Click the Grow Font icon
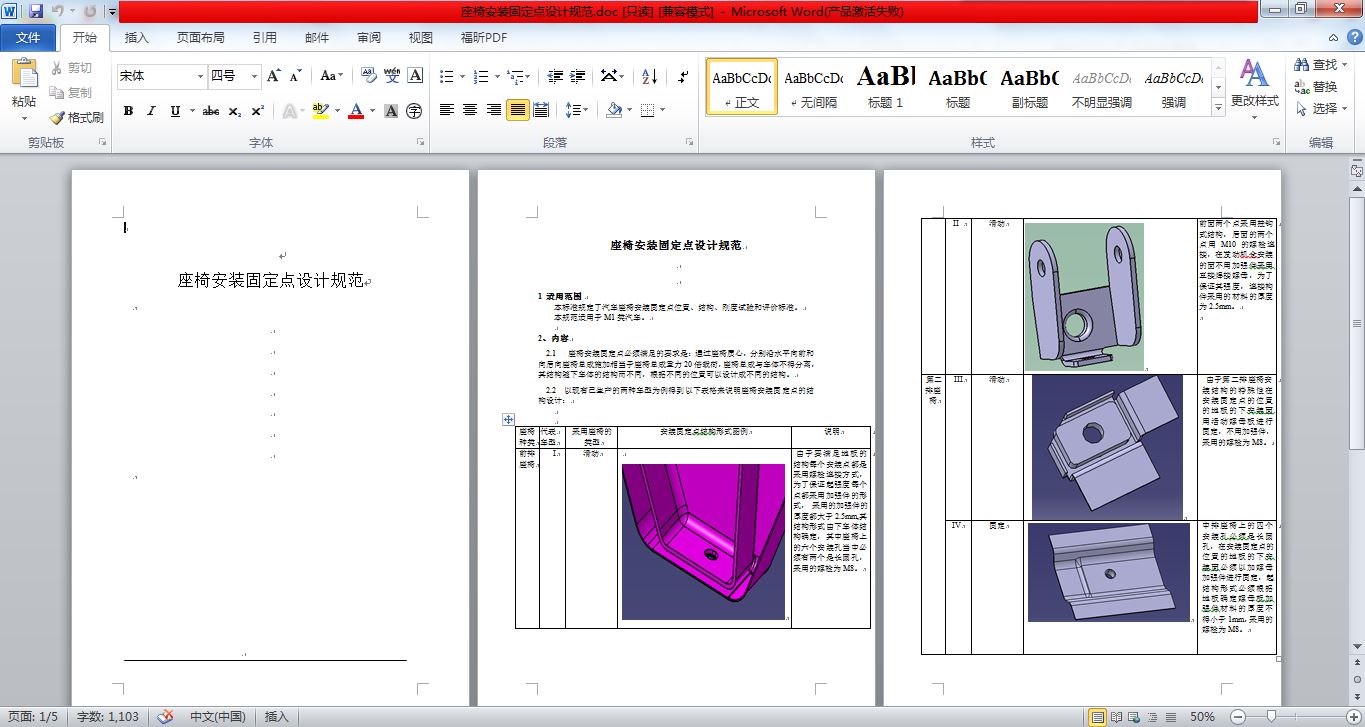Image resolution: width=1365 pixels, height=727 pixels. point(273,76)
